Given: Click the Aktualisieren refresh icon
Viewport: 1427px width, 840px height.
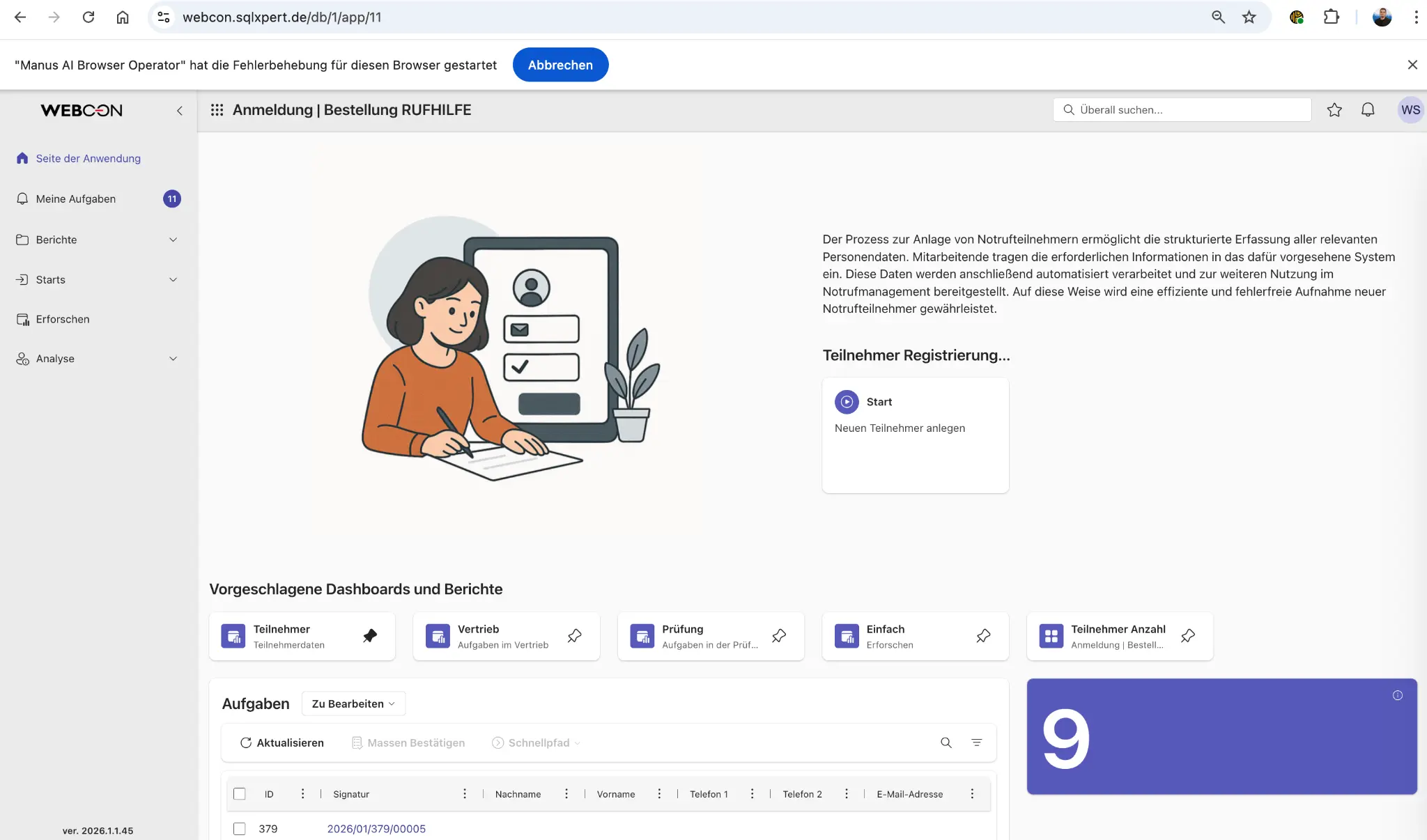Looking at the screenshot, I should [x=245, y=742].
